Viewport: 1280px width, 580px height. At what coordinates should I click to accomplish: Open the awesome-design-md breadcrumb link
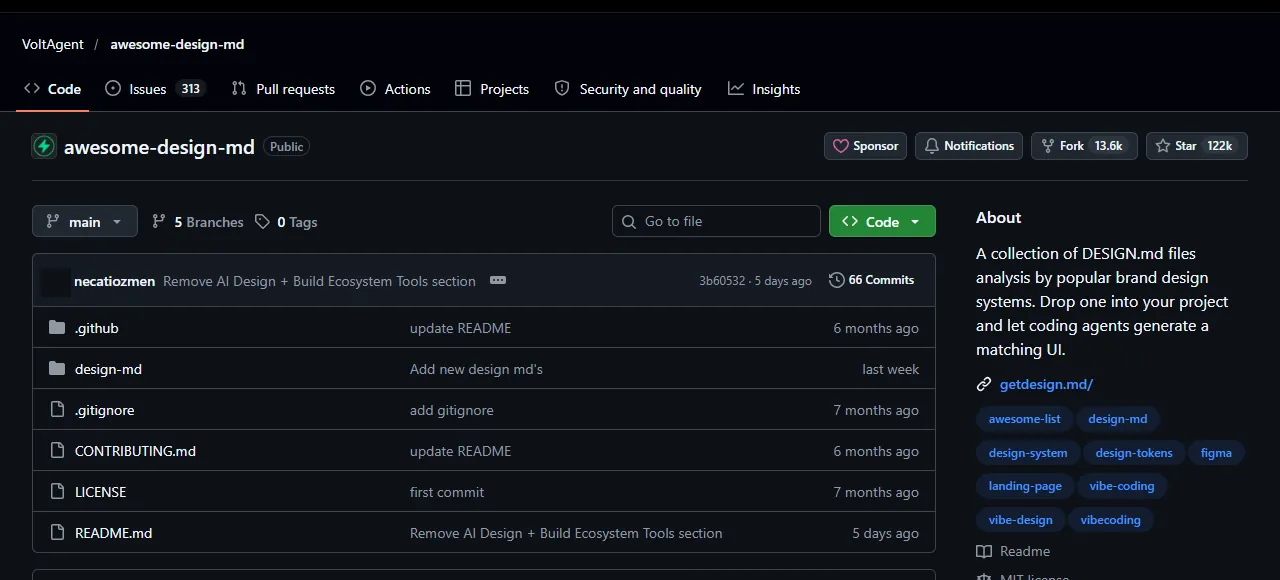[x=177, y=44]
